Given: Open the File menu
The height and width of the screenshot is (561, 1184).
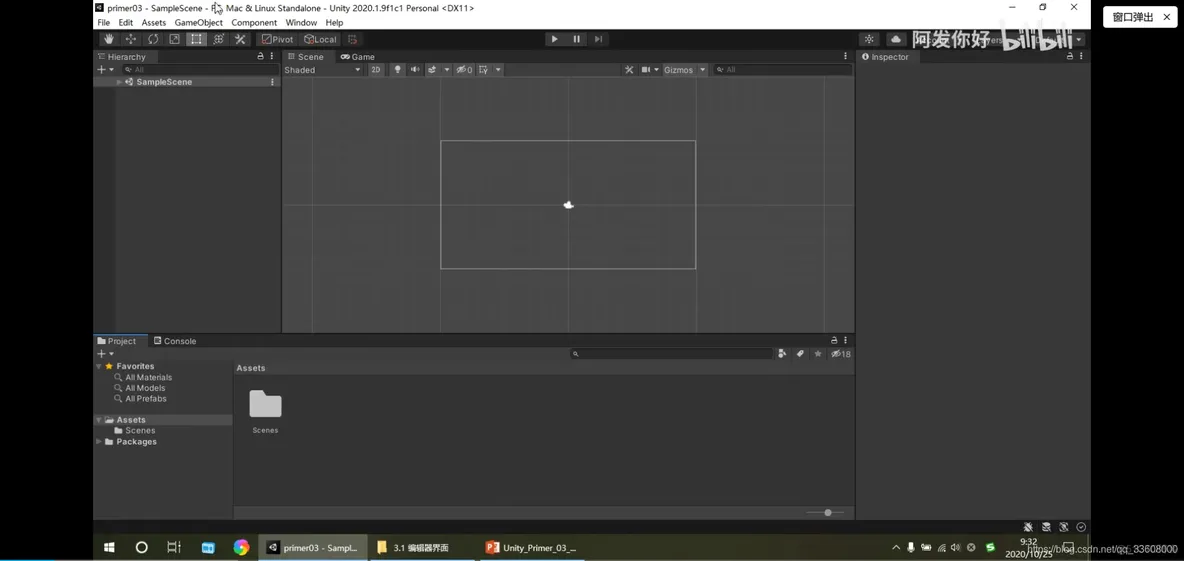Looking at the screenshot, I should [103, 23].
